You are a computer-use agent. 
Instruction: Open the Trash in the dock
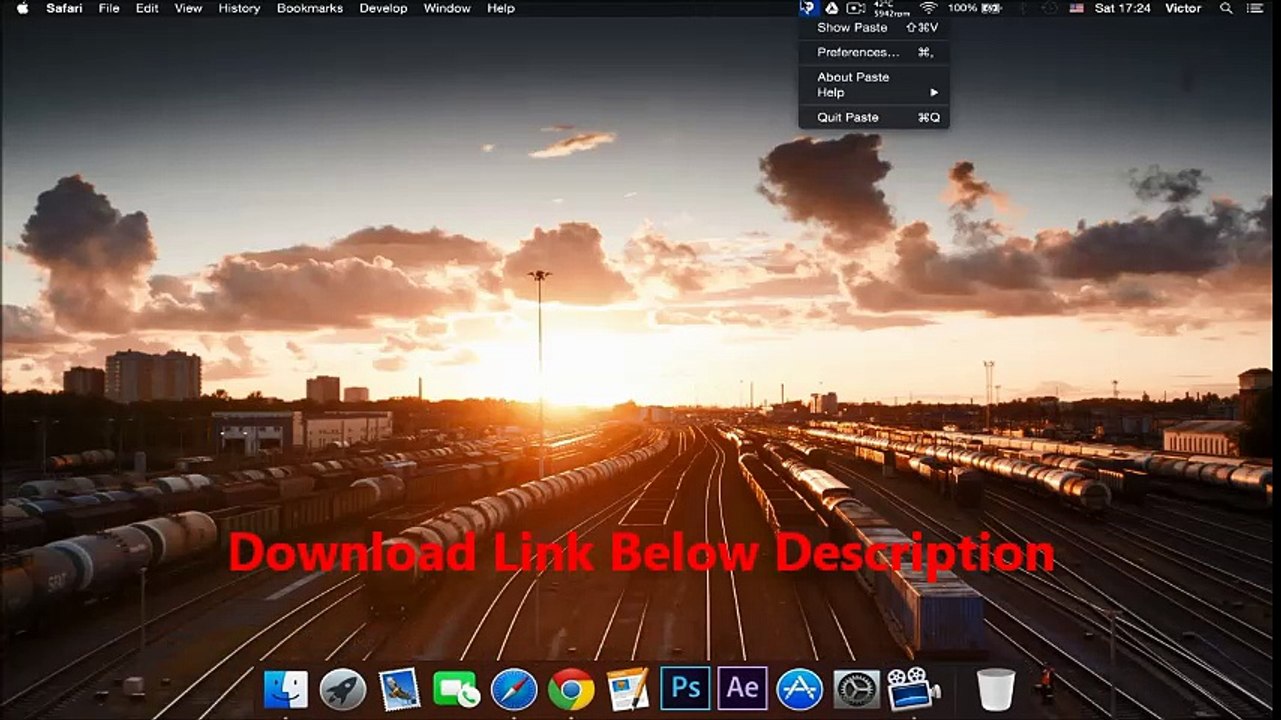click(x=995, y=689)
